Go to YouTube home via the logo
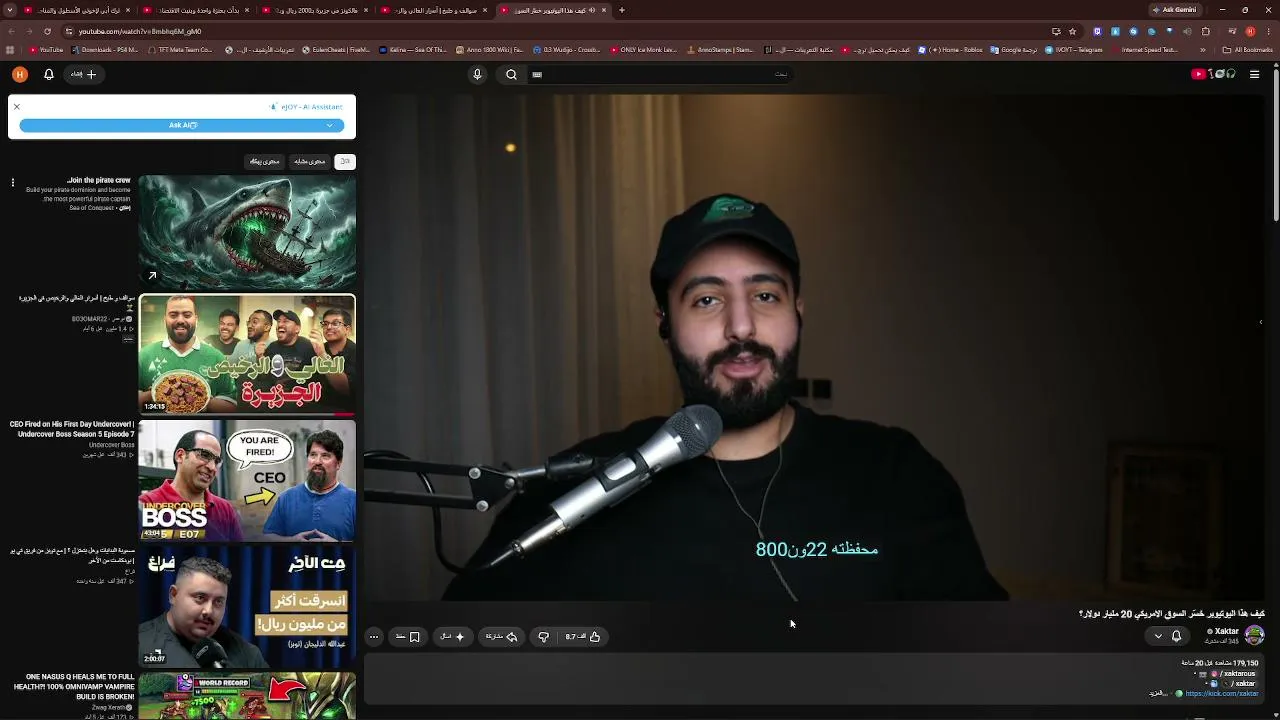The width and height of the screenshot is (1280, 720). [x=1214, y=74]
